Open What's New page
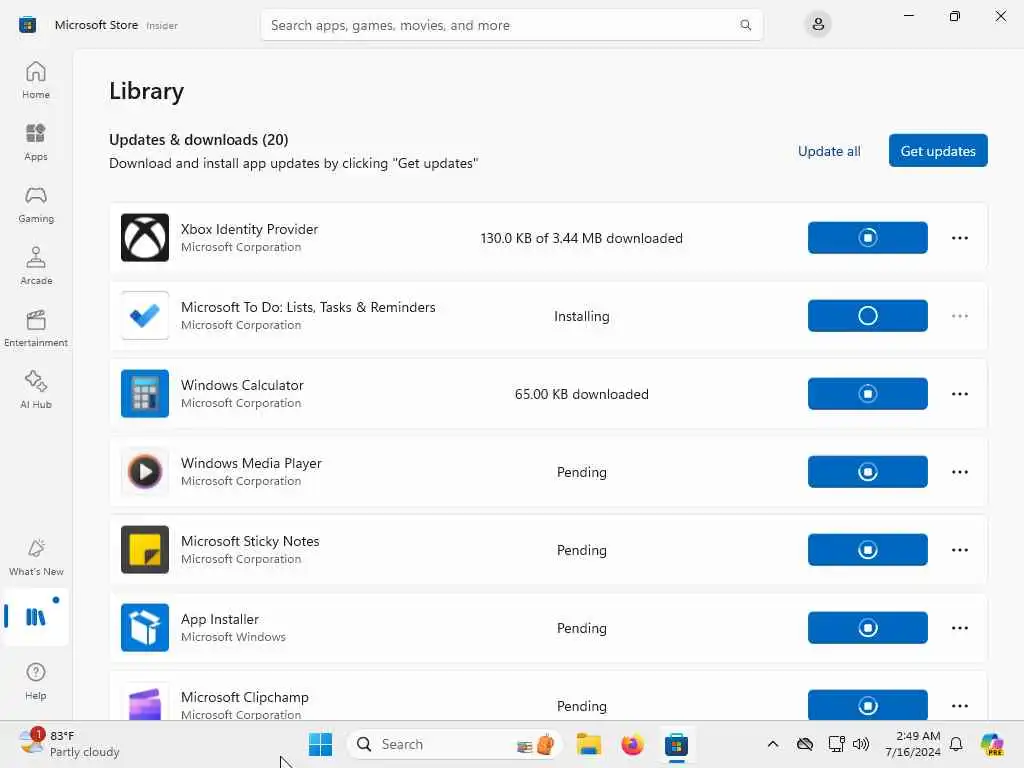Screen dimensions: 1024x768 [36, 557]
